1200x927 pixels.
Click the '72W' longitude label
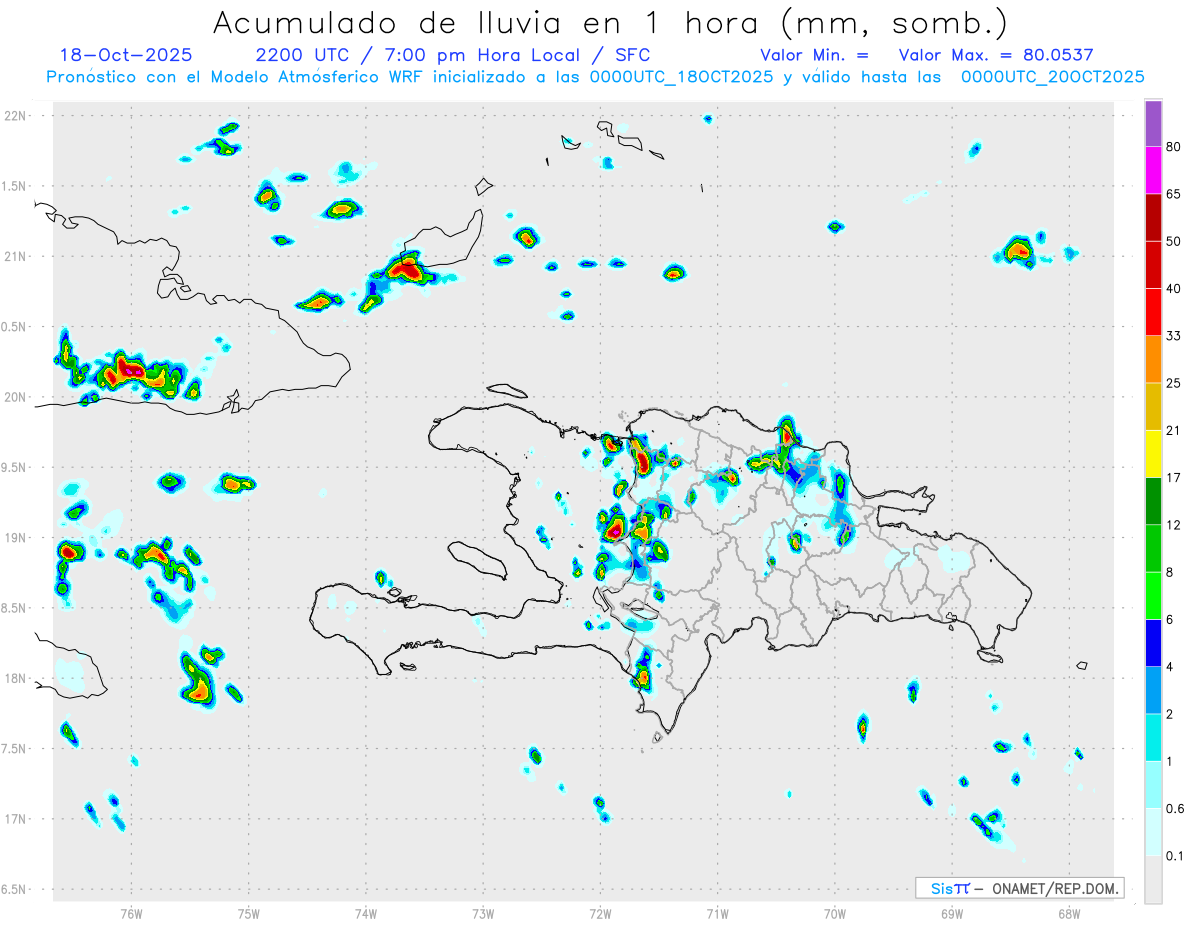[600, 913]
